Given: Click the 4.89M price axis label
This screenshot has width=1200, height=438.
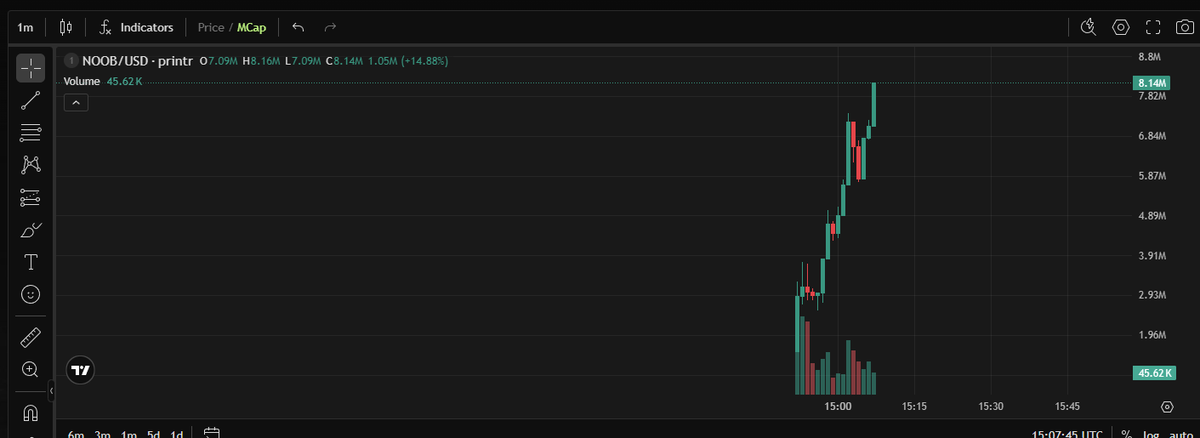Looking at the screenshot, I should (1152, 215).
